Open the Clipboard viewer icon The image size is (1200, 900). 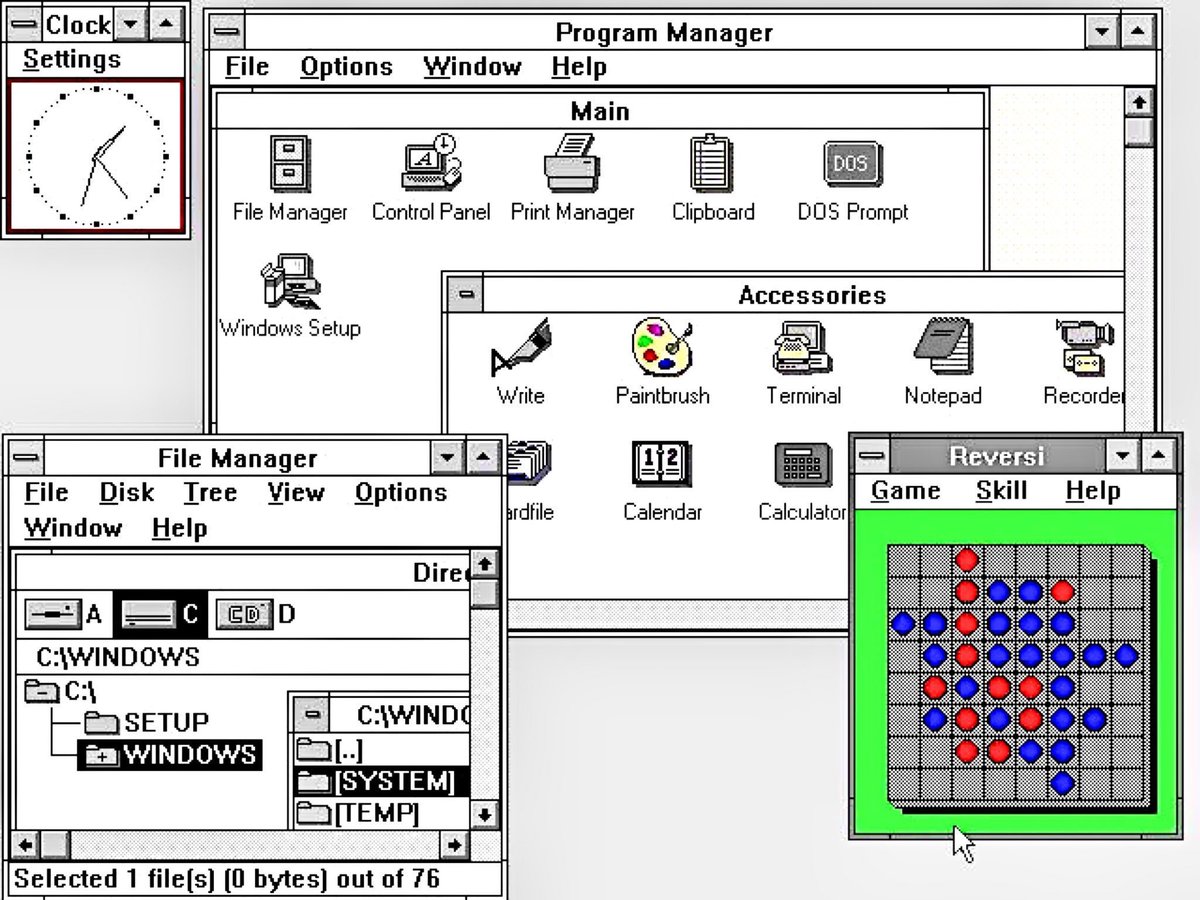click(x=712, y=163)
